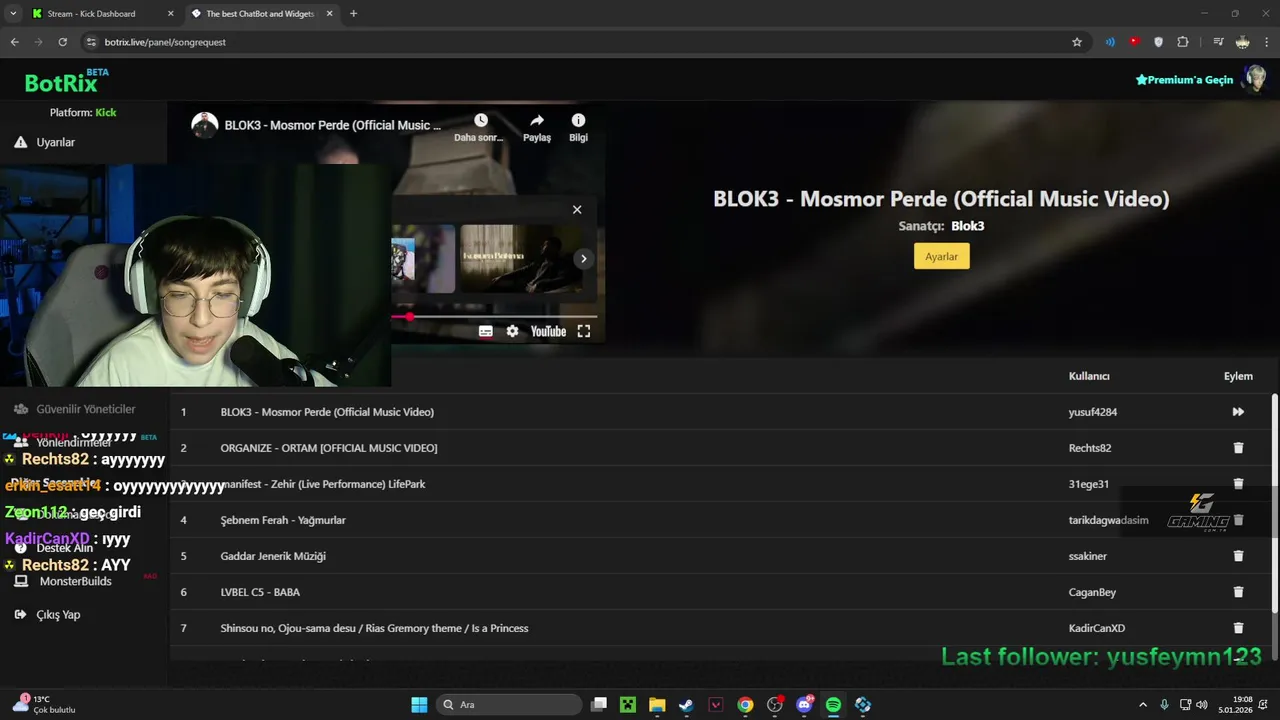The height and width of the screenshot is (720, 1280).
Task: Select The best ChatBot and Widgets tab
Action: click(x=260, y=14)
